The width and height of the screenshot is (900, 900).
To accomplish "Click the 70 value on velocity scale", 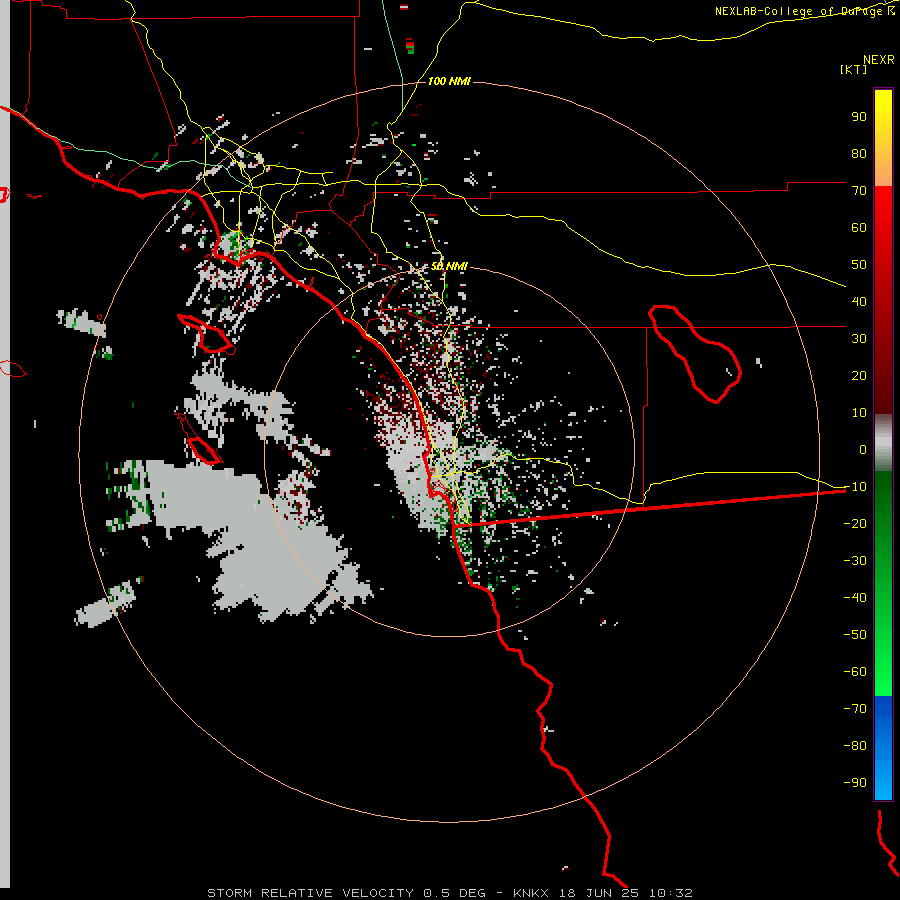I will click(859, 191).
